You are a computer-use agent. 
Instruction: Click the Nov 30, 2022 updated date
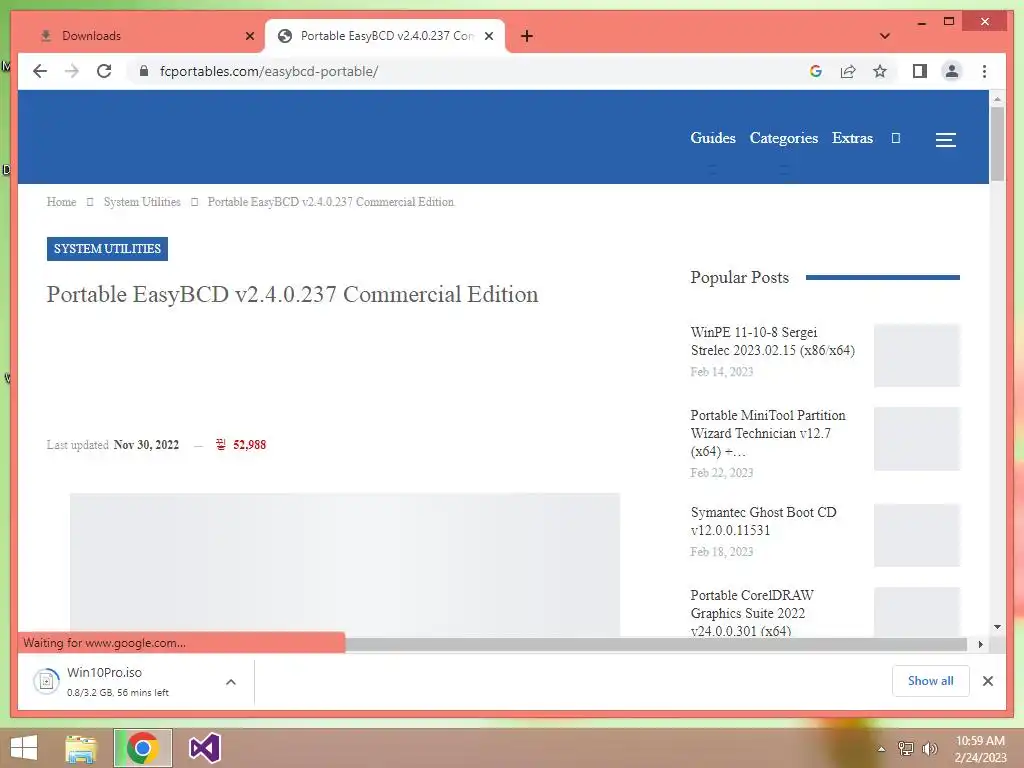tap(146, 445)
